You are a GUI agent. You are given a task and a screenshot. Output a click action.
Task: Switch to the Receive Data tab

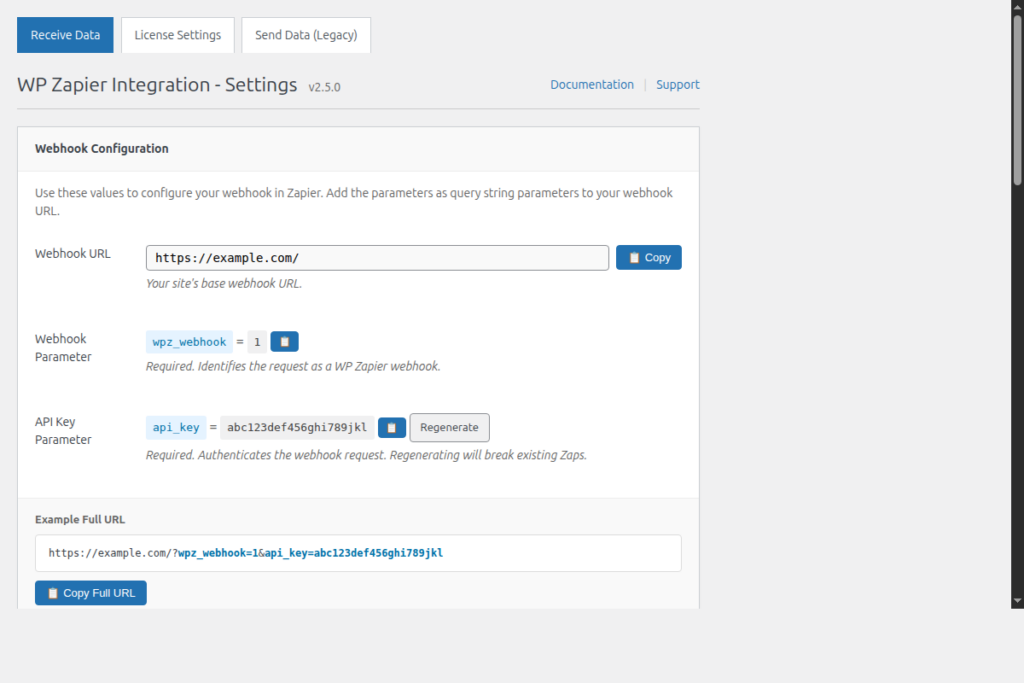65,35
